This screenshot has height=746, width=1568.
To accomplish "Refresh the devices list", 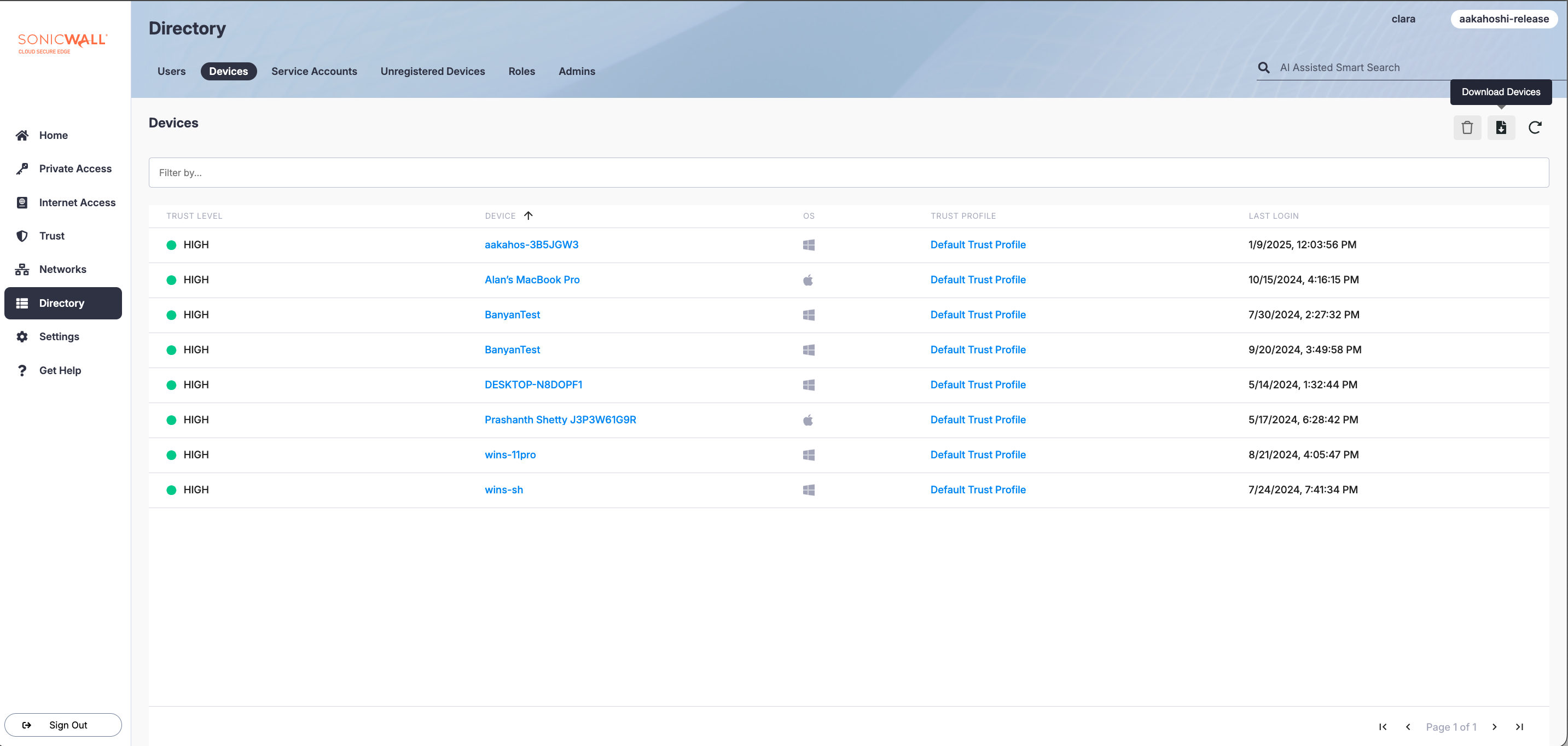I will [1535, 127].
